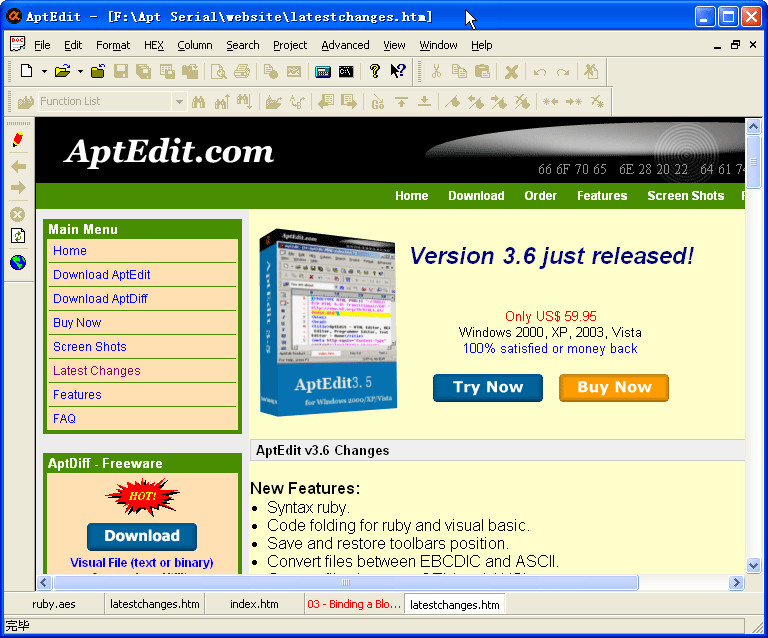The width and height of the screenshot is (768, 638).
Task: Expand the Open file dropdown arrow
Action: click(80, 71)
